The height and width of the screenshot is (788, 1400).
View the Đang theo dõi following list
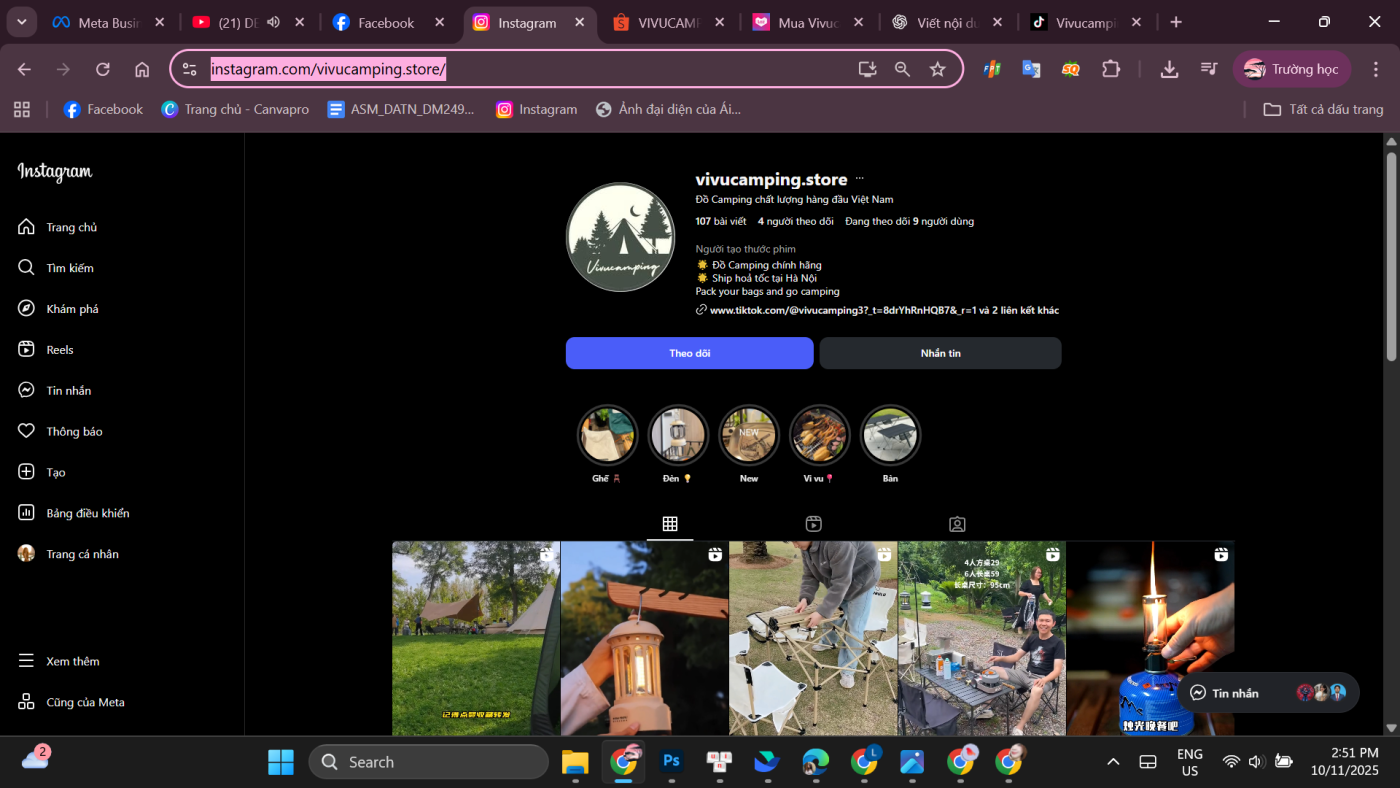[x=909, y=221]
